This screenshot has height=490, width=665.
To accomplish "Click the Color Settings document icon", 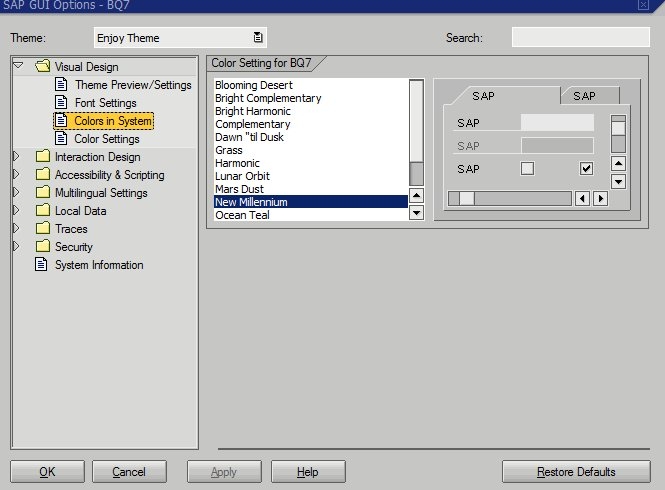I will coord(61,138).
